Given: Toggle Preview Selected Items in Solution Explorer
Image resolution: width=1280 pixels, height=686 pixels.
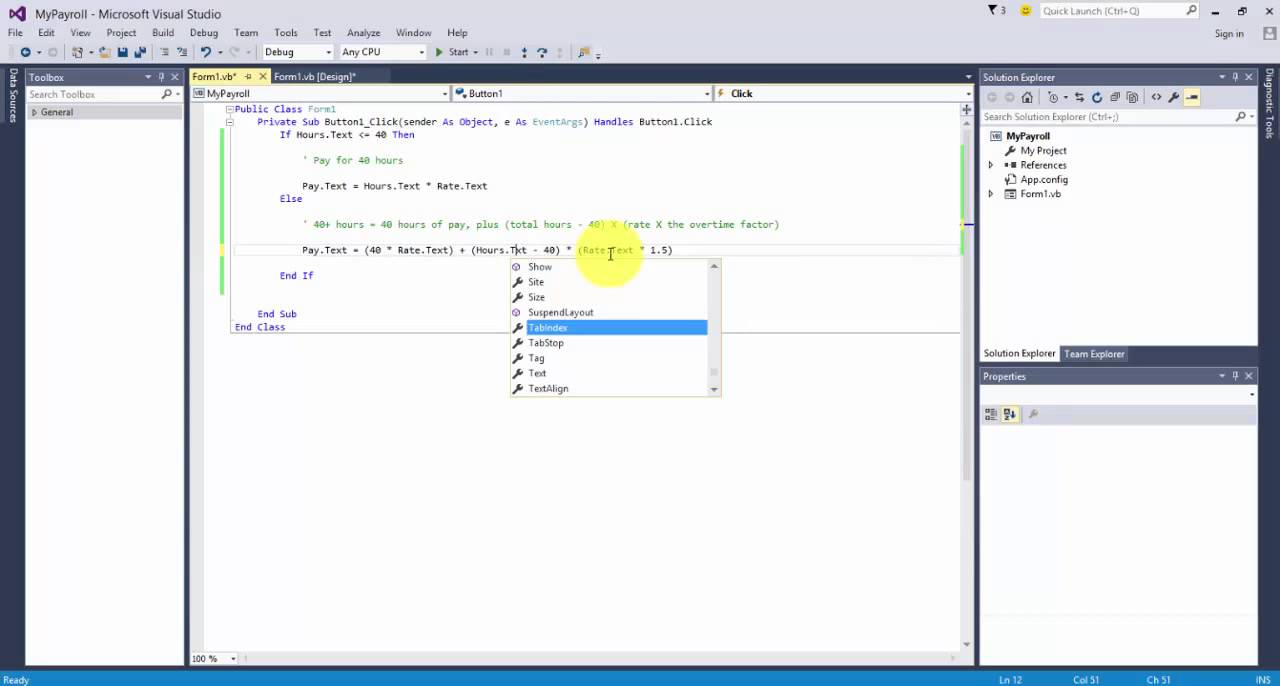Looking at the screenshot, I should 1192,97.
